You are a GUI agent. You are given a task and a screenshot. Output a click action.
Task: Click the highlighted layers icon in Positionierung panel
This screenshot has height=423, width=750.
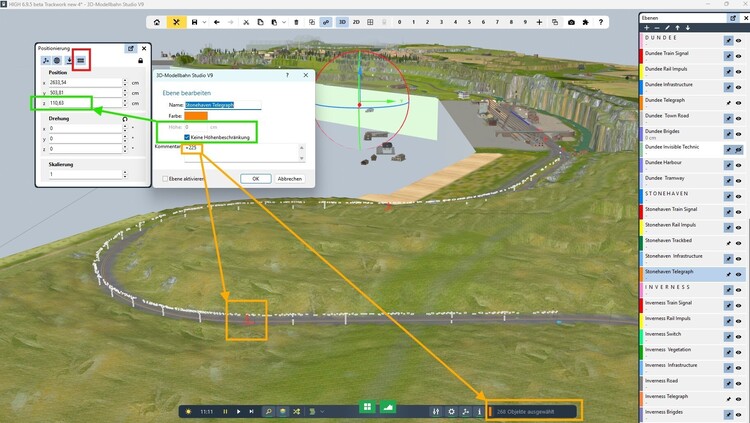81,61
